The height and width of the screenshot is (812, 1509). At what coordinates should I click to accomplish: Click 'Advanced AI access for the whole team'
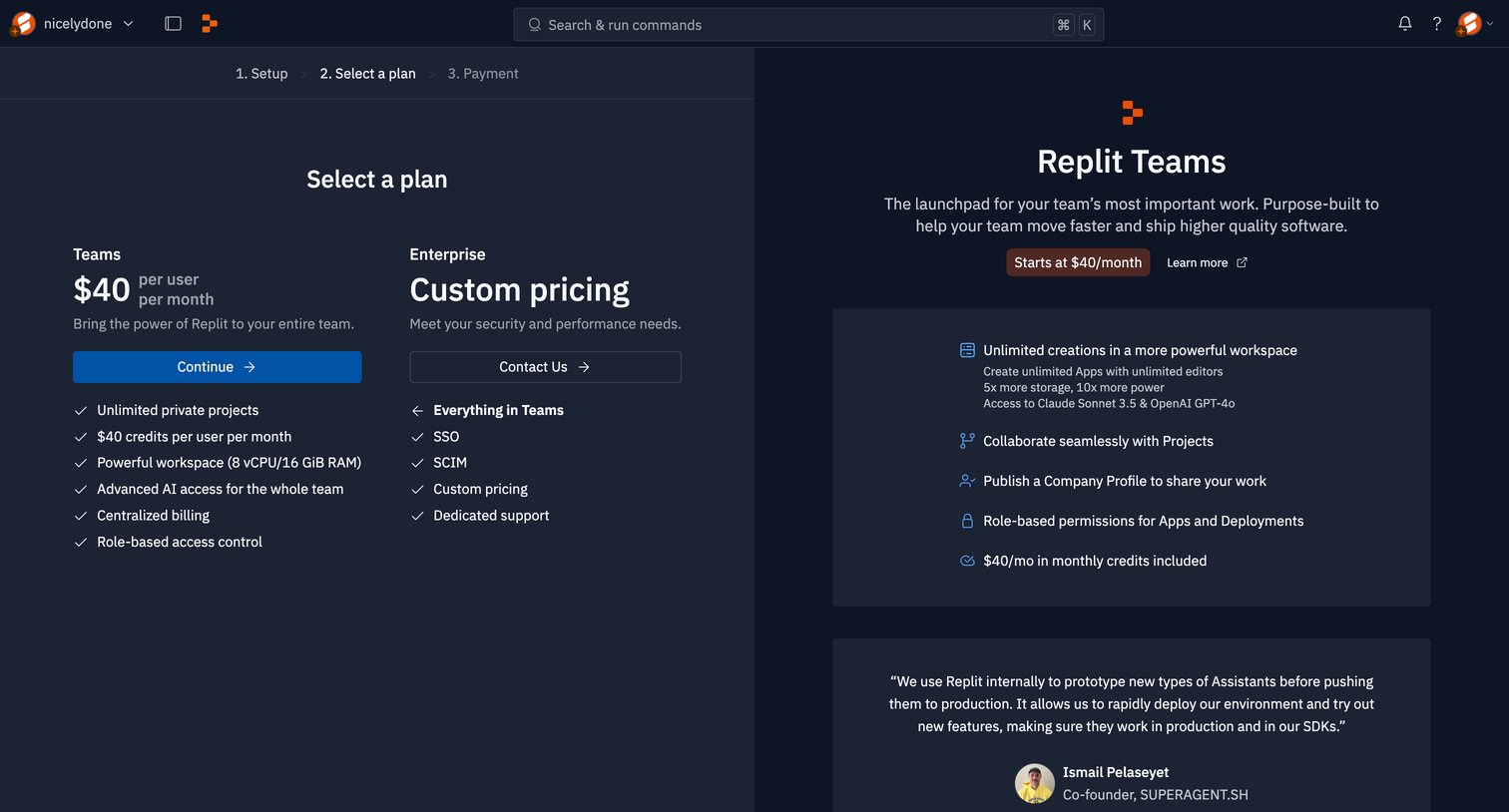[221, 489]
